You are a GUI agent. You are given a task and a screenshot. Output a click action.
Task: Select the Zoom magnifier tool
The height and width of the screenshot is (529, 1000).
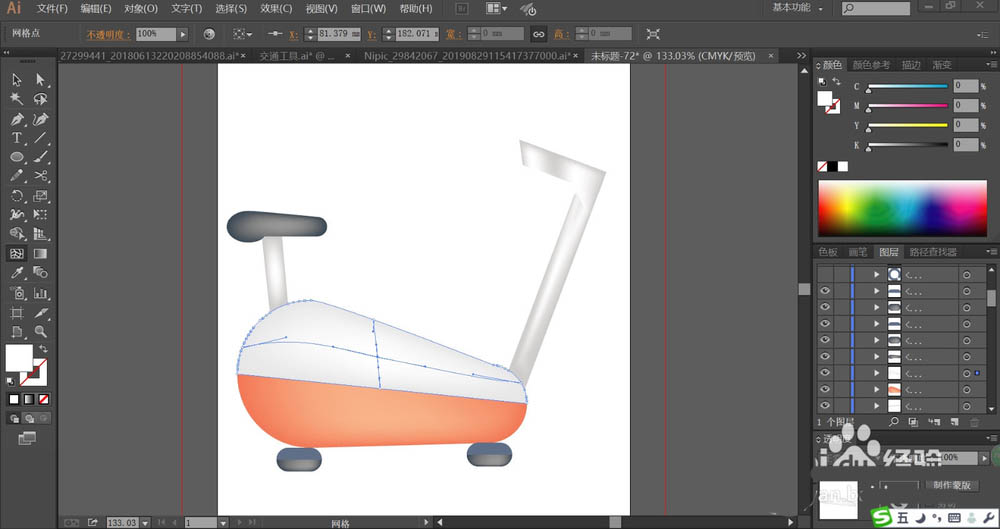[x=41, y=332]
